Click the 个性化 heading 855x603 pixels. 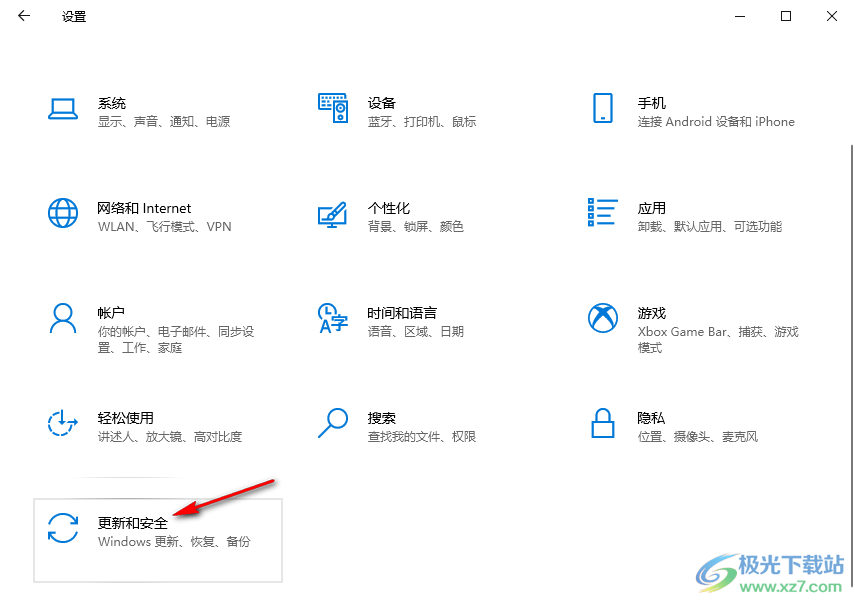pos(389,208)
